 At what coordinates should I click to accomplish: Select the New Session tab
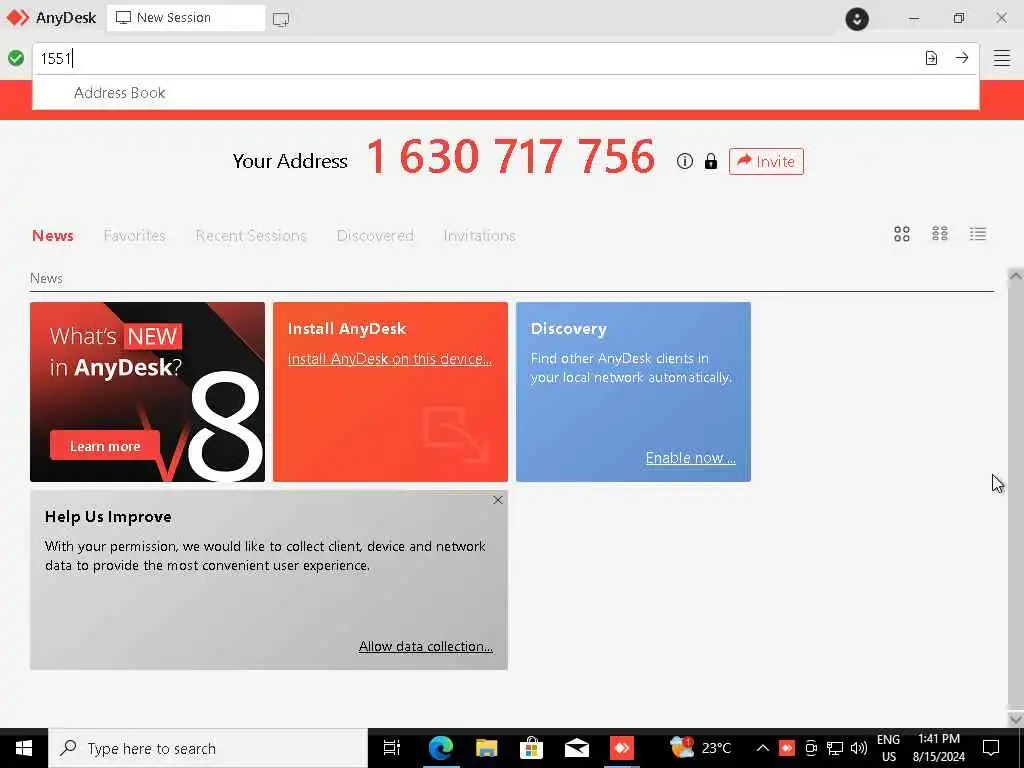click(x=186, y=18)
